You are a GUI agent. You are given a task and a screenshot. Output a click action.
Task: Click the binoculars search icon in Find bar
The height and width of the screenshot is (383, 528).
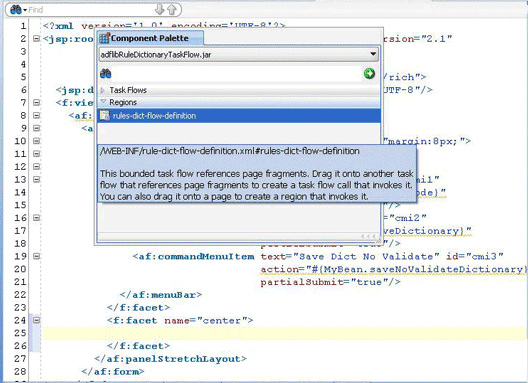click(16, 9)
